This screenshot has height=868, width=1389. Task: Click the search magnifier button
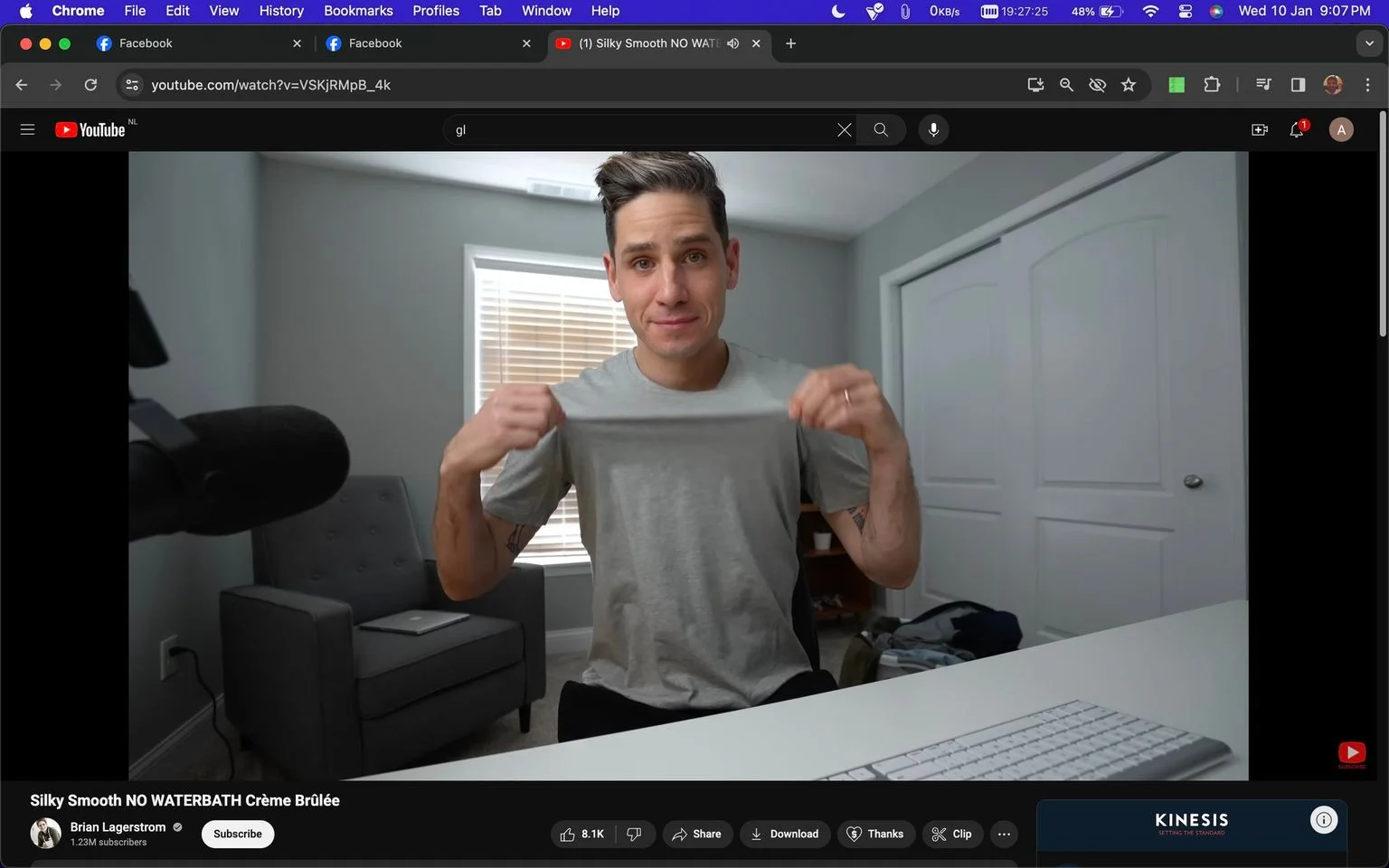pos(881,129)
